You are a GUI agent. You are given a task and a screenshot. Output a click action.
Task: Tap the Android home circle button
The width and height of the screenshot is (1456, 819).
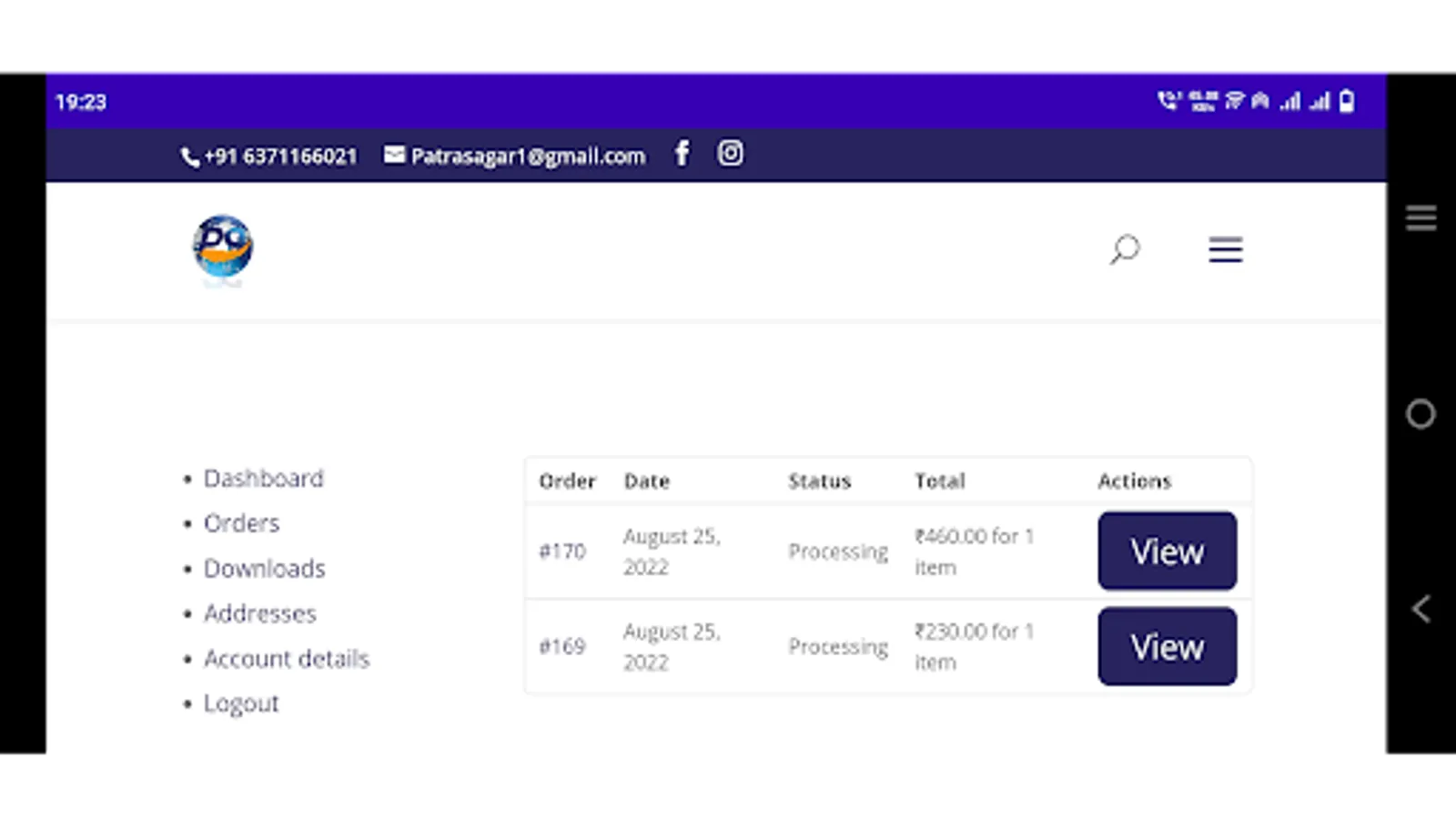click(1421, 415)
